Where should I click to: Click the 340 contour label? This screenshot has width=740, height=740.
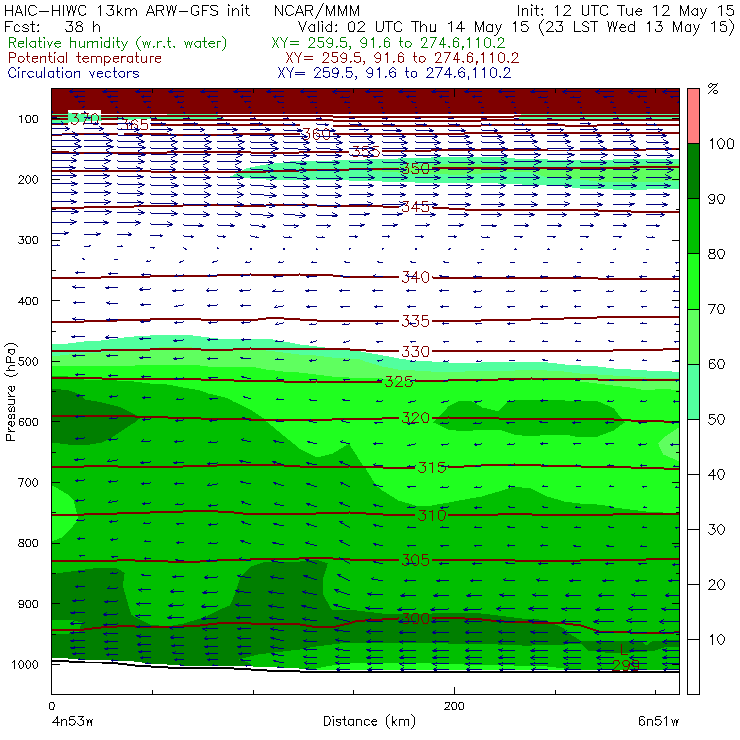pos(415,277)
